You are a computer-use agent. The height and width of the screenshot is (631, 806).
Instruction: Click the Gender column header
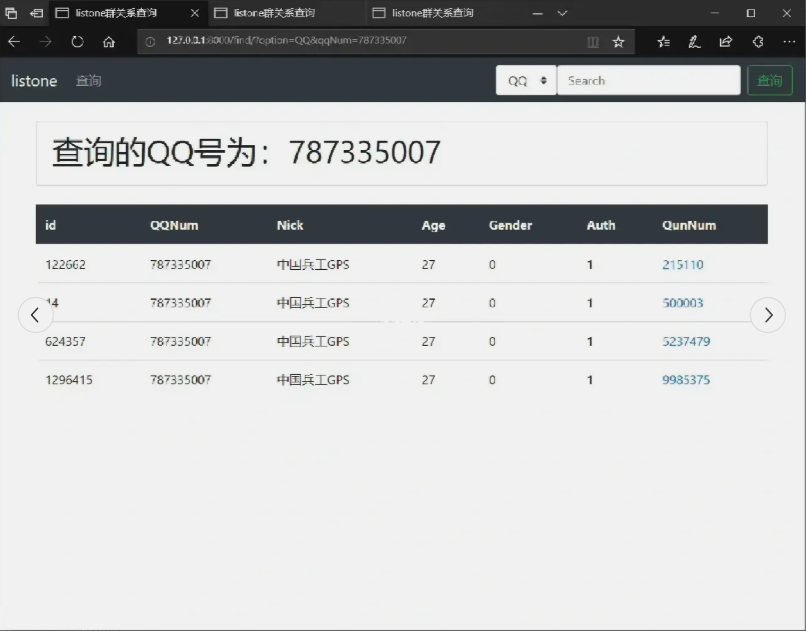pos(510,225)
